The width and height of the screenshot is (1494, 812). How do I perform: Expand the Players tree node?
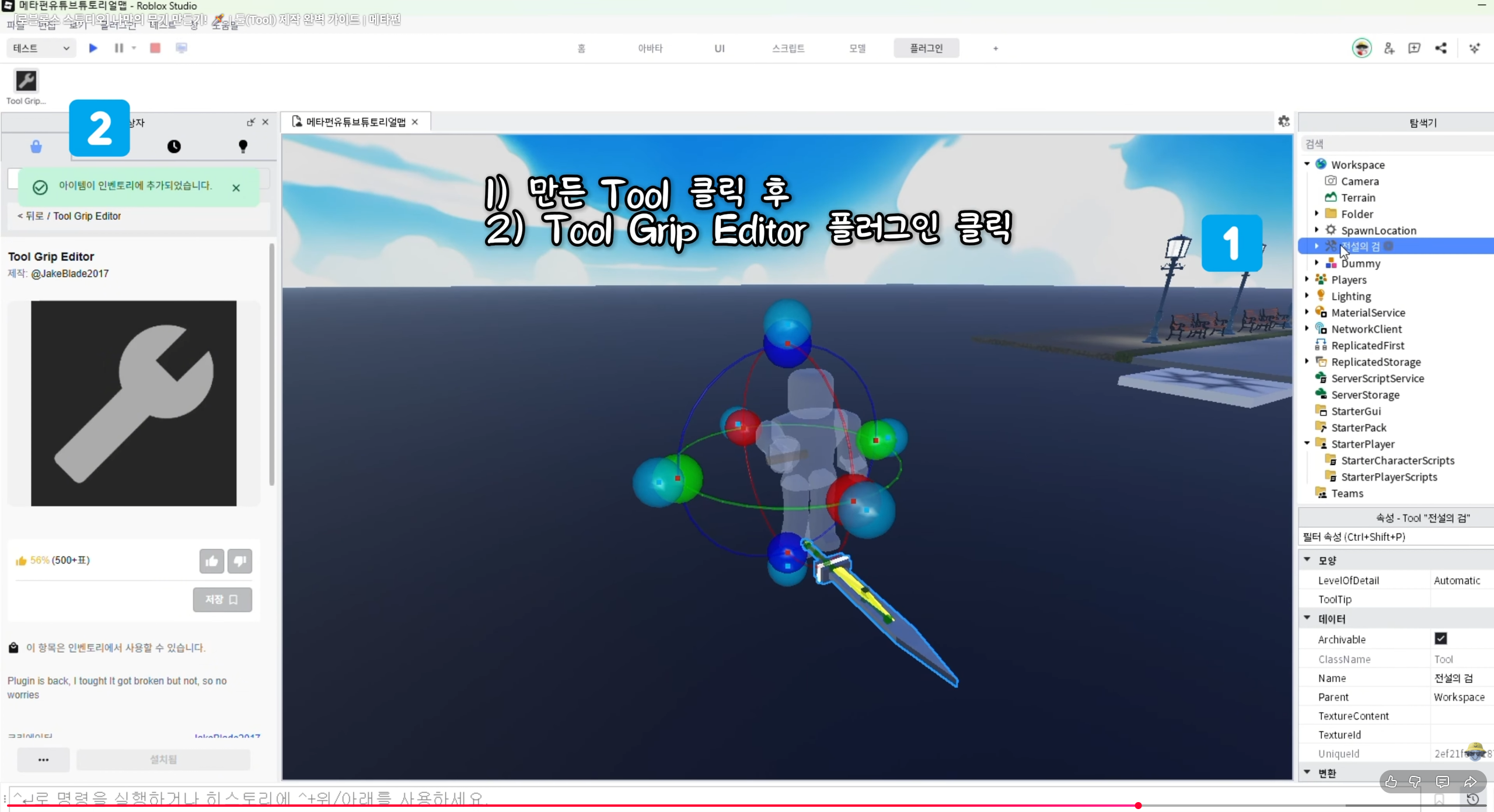coord(1307,279)
